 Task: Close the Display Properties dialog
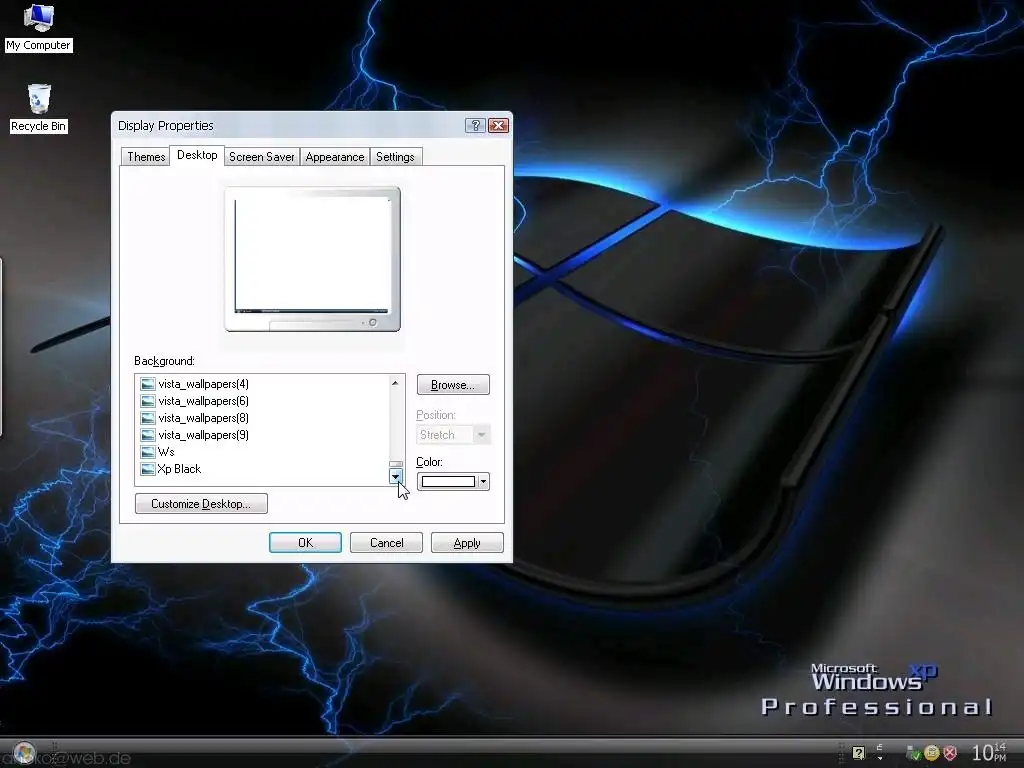[x=498, y=125]
